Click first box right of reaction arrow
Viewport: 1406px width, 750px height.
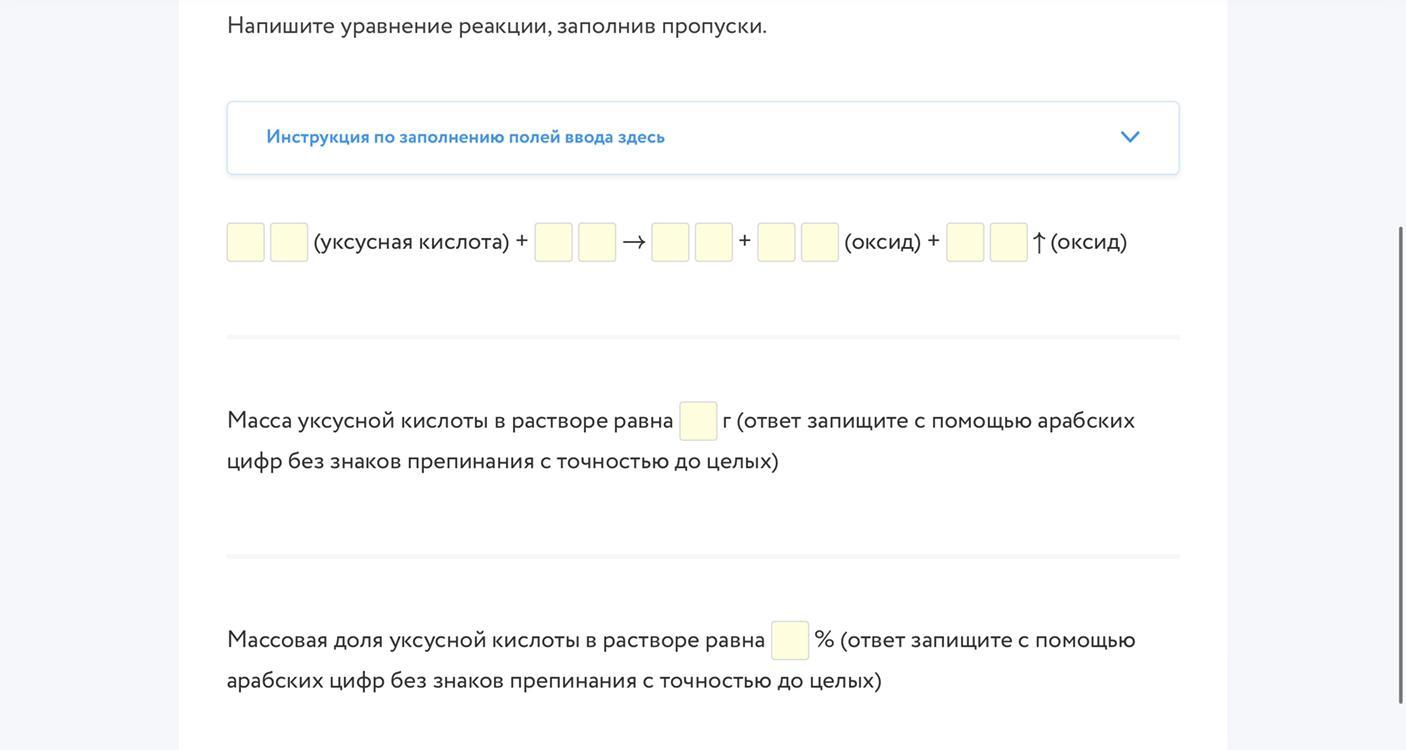(x=670, y=242)
